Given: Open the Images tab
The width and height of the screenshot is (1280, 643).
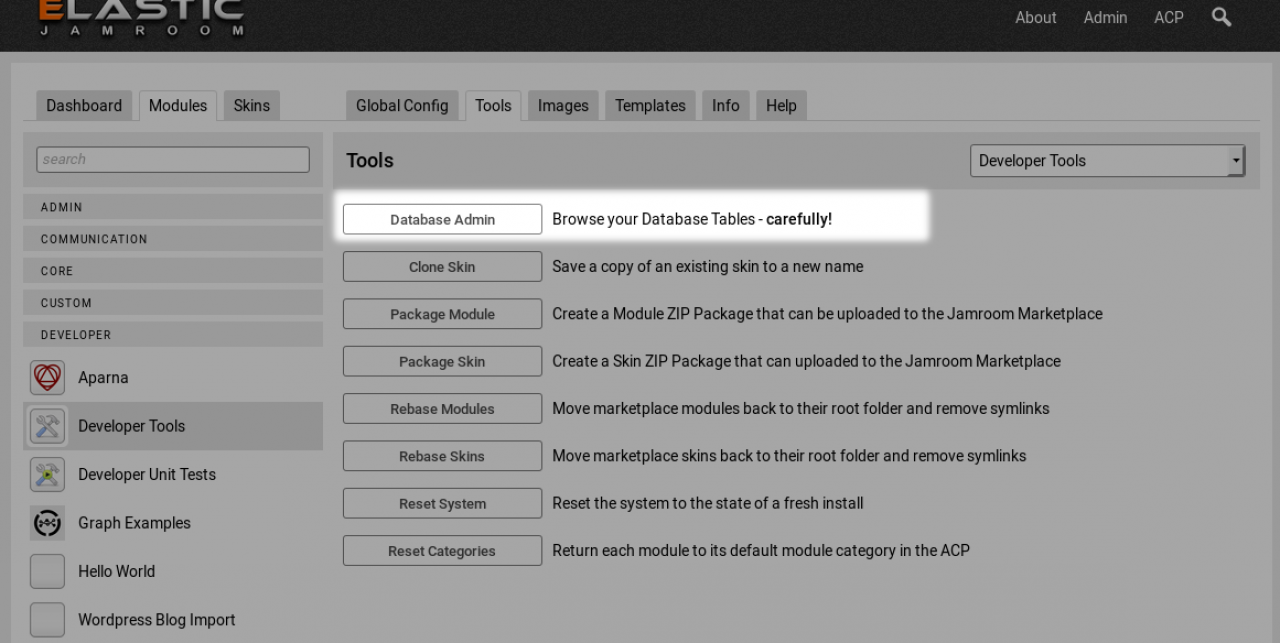Looking at the screenshot, I should click(x=563, y=106).
